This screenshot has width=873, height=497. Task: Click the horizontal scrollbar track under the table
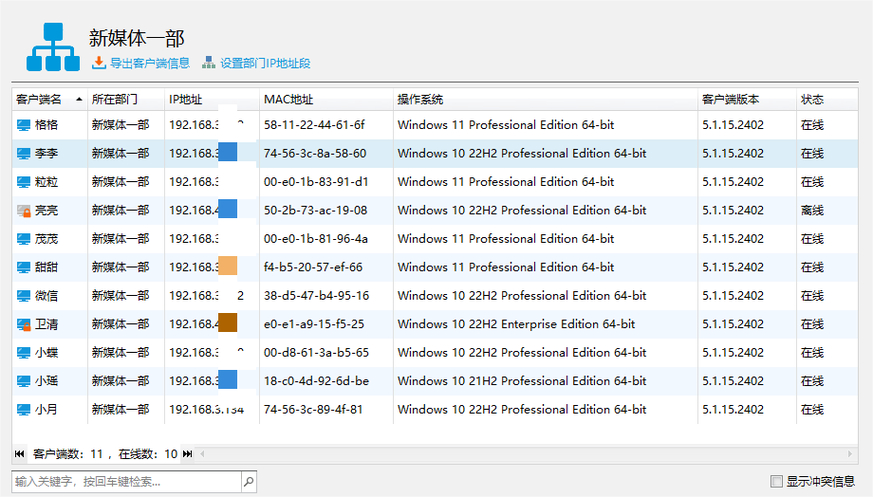pos(526,454)
